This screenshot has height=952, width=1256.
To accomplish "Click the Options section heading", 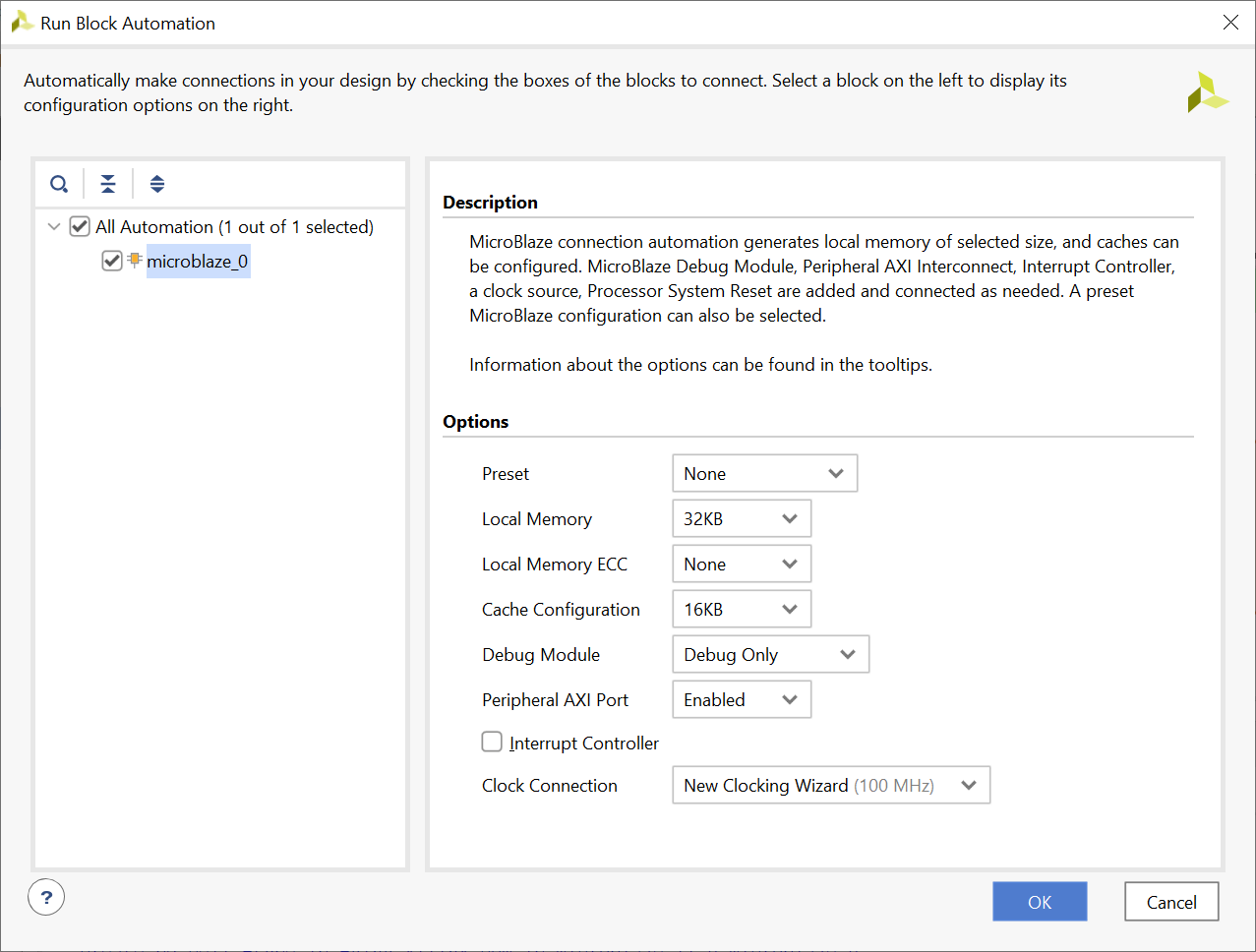I will (x=475, y=422).
